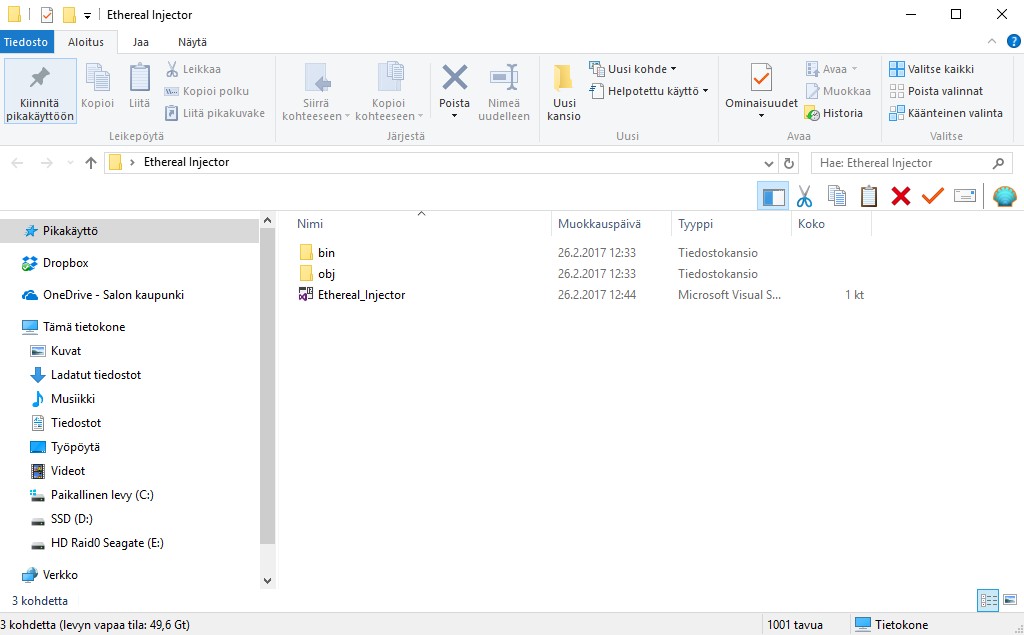This screenshot has width=1024, height=635.
Task: Click Valitse kaikki select all
Action: (x=931, y=69)
